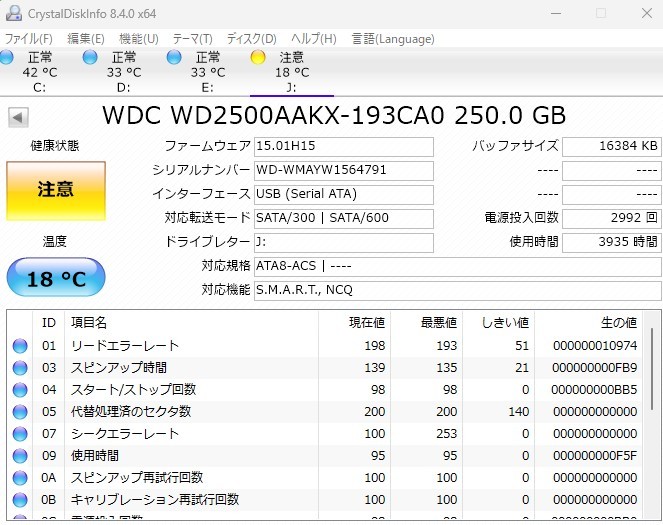
Task: Click the blue status icon for drive E:
Action: point(174,57)
